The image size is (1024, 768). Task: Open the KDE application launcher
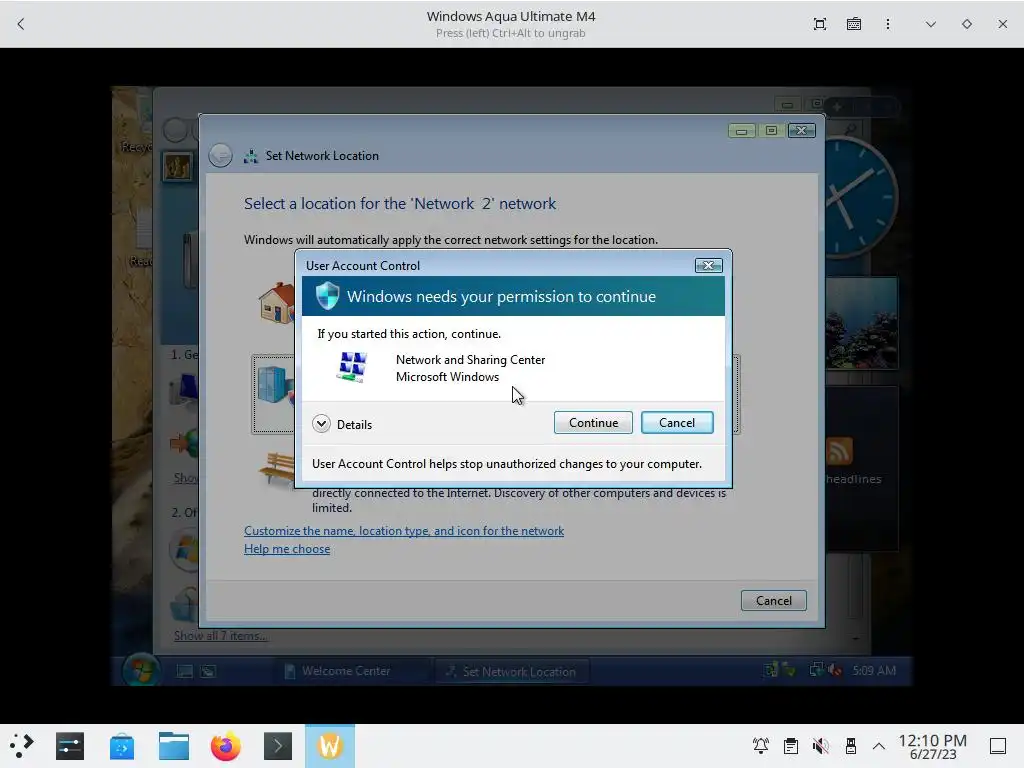(22, 746)
